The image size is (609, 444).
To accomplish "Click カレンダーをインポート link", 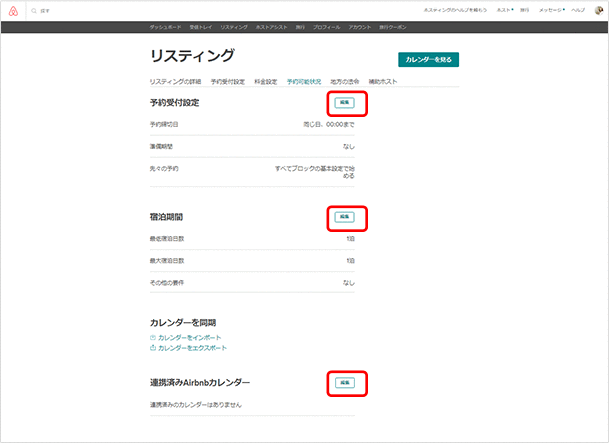I will [190, 338].
